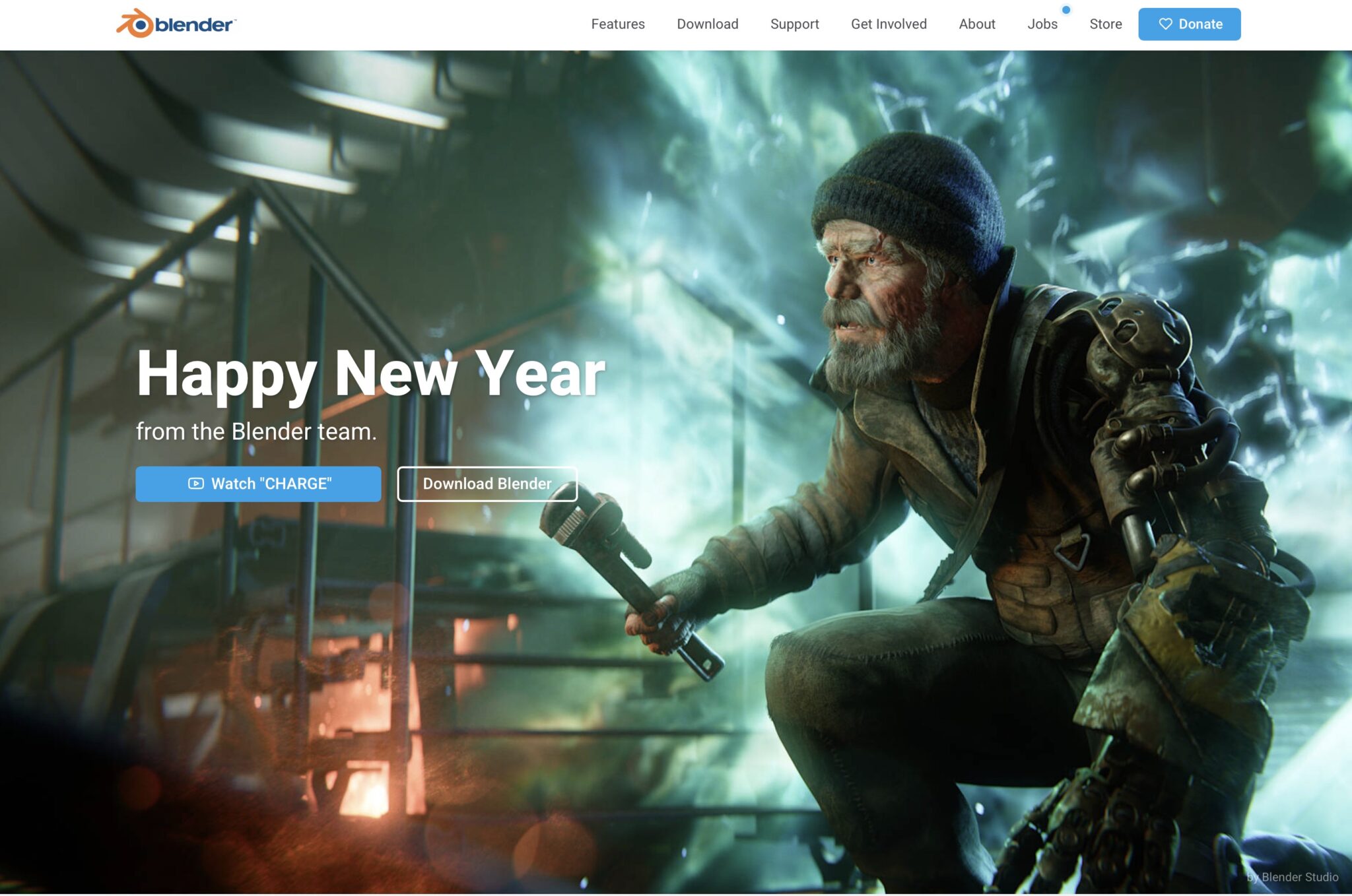The width and height of the screenshot is (1352, 896).
Task: Click the Watch "CHARGE" button
Action: [258, 484]
